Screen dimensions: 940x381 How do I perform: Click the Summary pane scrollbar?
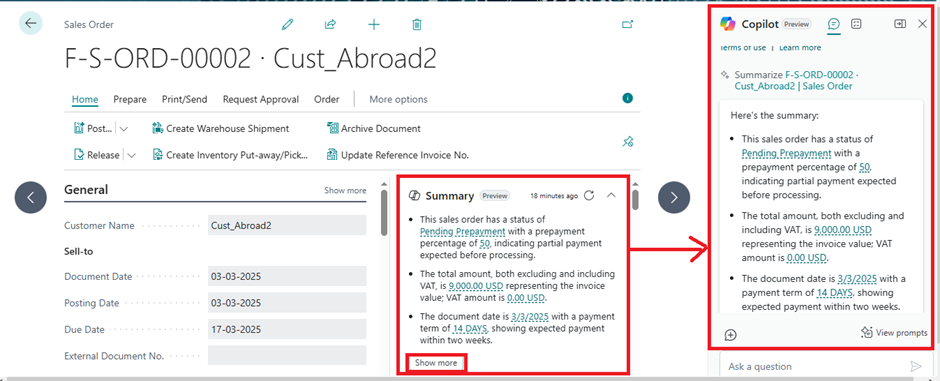click(x=635, y=200)
